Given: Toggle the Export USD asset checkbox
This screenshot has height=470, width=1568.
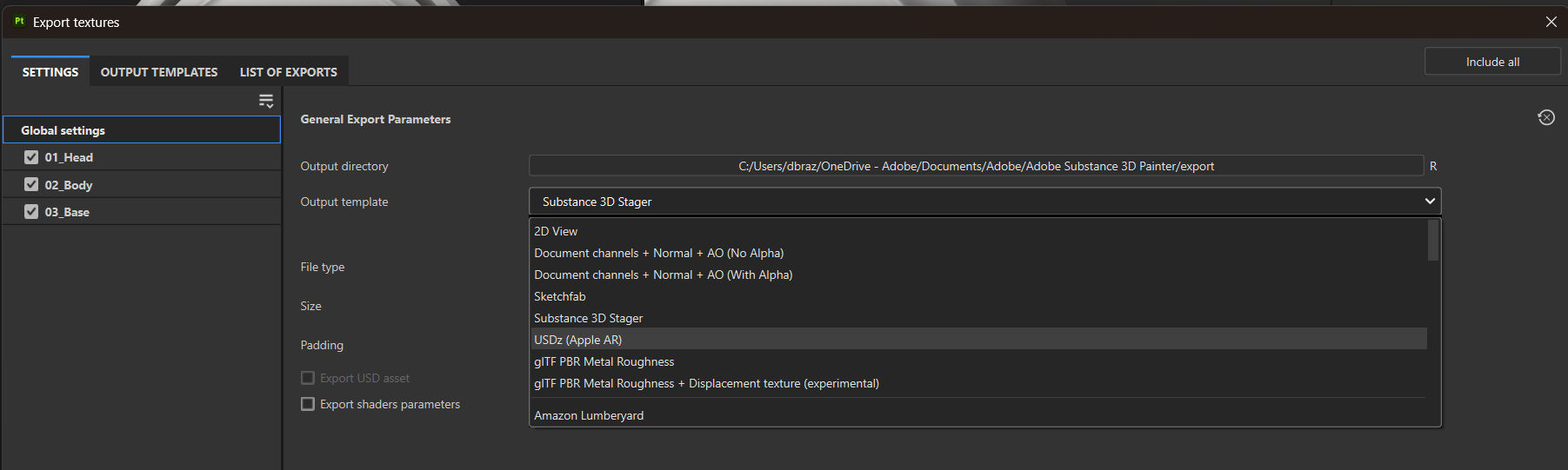Looking at the screenshot, I should click(308, 378).
